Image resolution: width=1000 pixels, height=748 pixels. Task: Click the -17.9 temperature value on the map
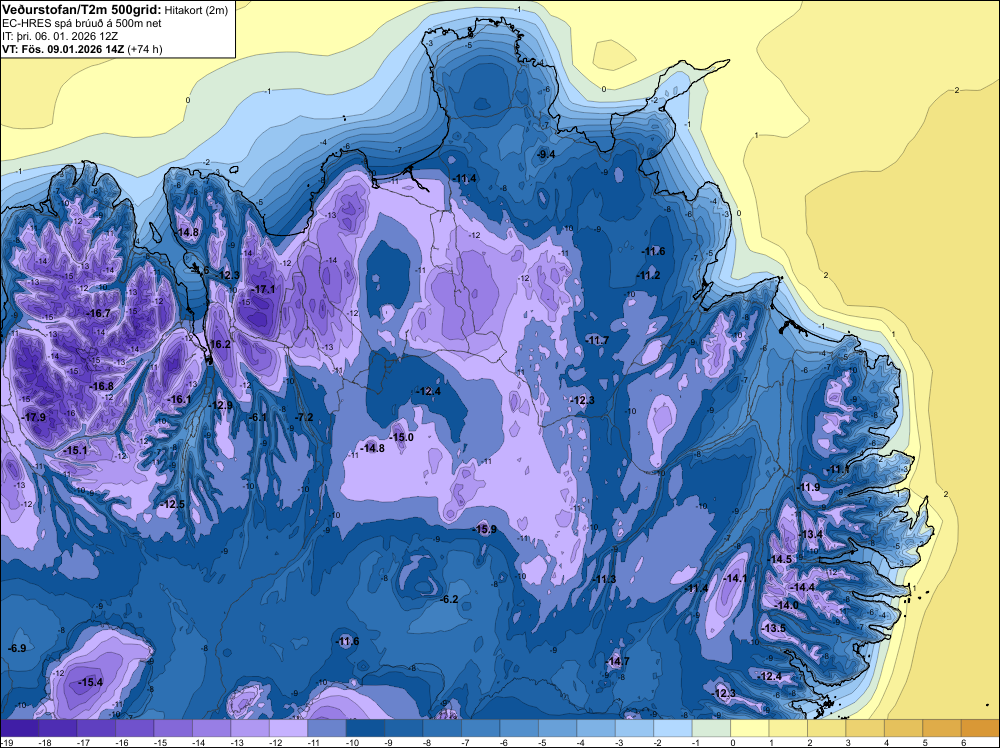33,417
